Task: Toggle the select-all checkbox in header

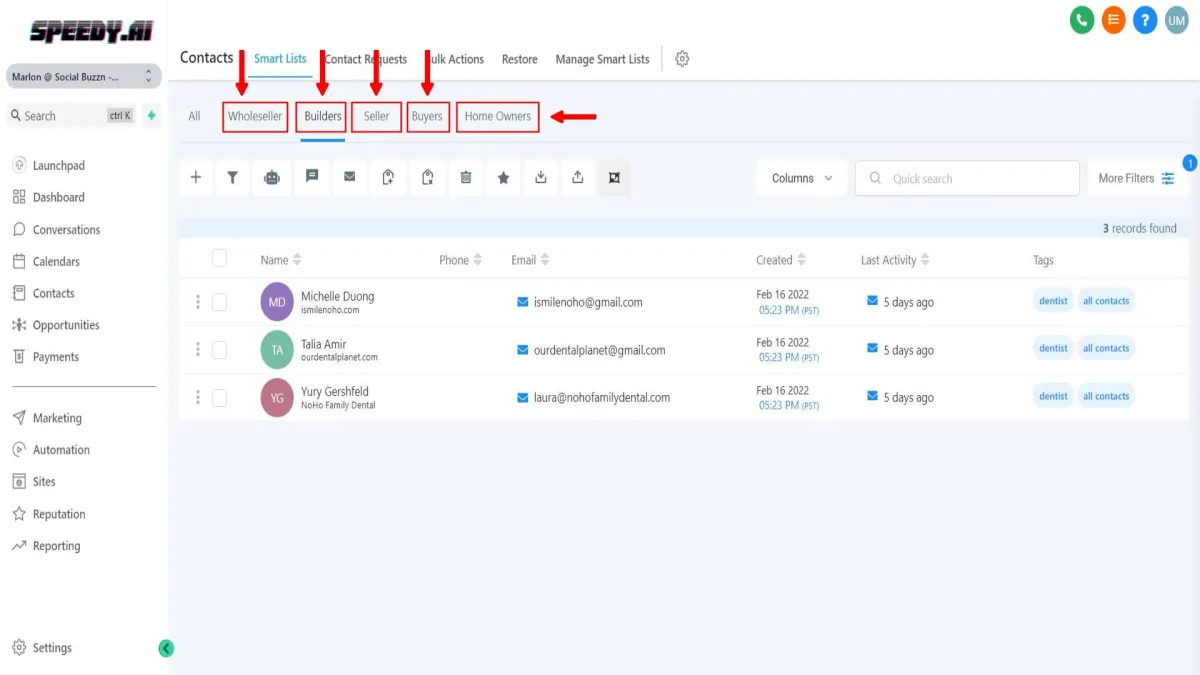Action: click(219, 259)
